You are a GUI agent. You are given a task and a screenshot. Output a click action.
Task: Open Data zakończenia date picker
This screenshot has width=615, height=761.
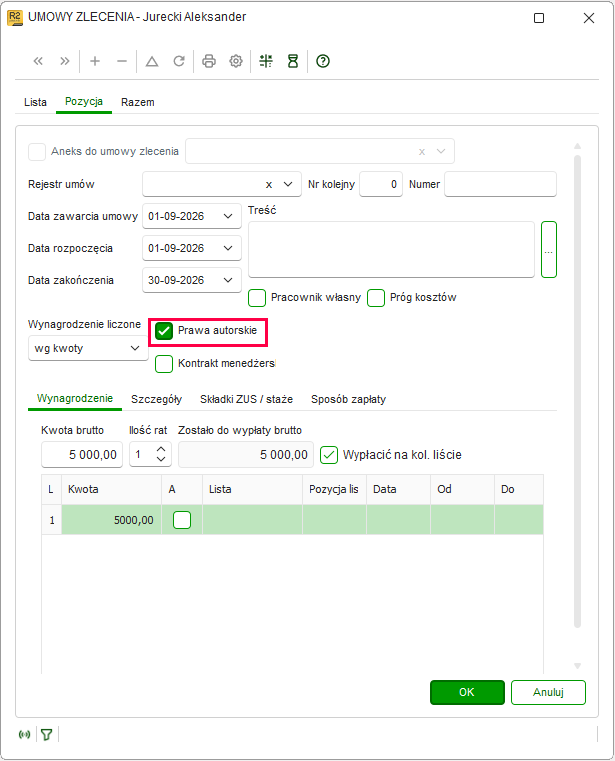click(228, 280)
